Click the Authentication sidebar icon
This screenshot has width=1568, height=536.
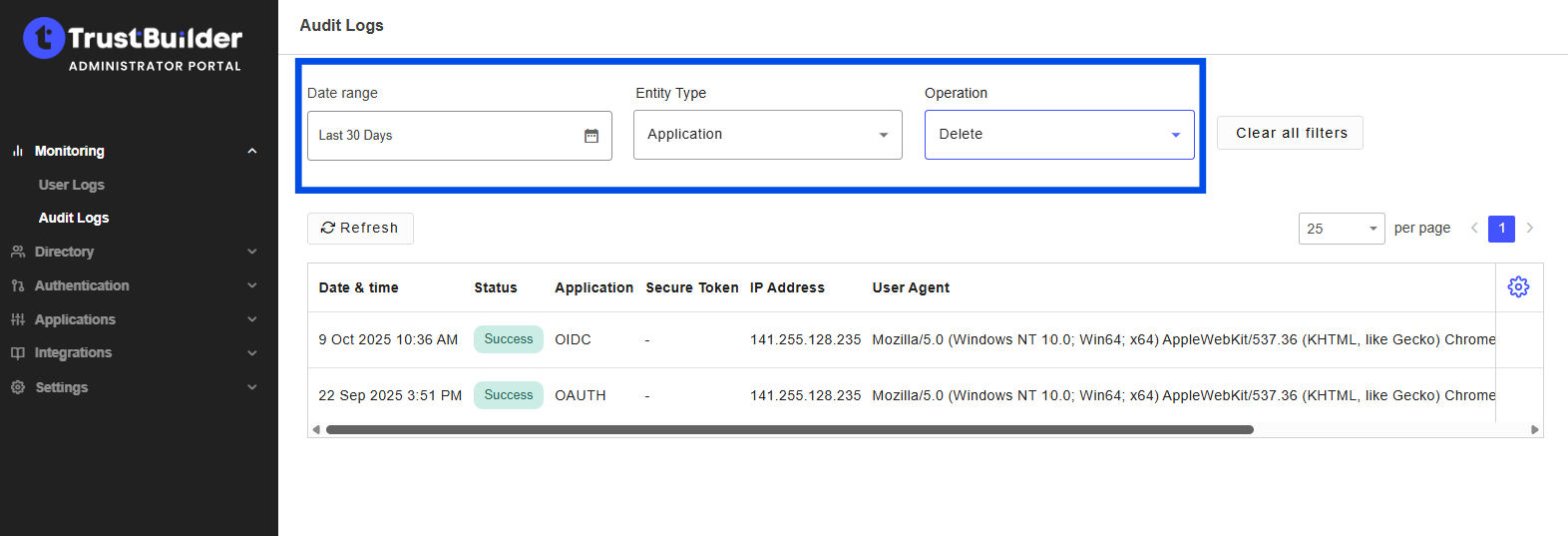[18, 285]
